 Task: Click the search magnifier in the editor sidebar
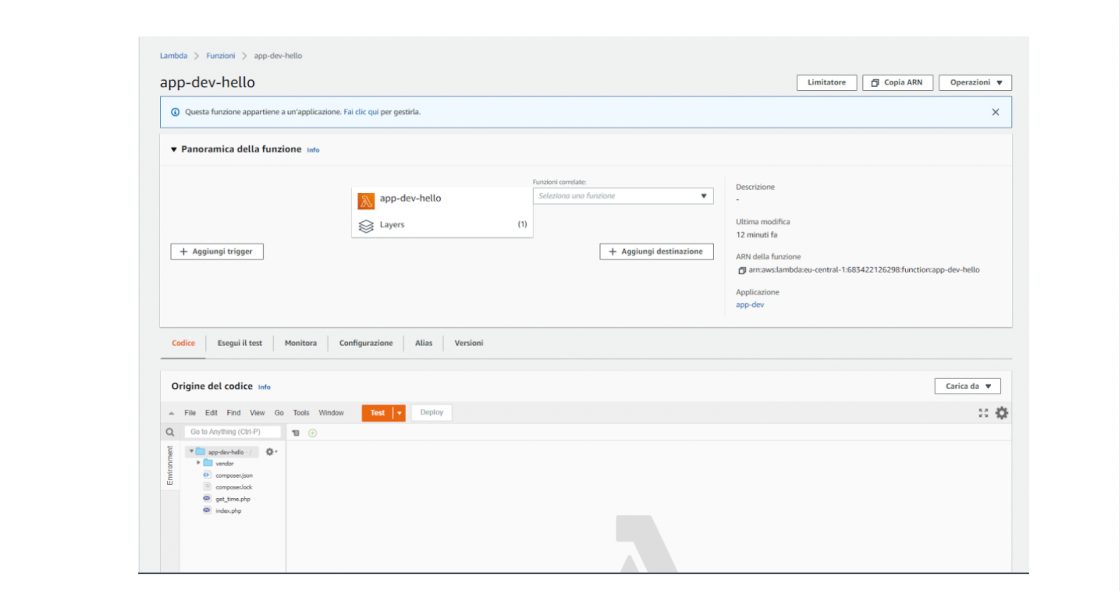click(170, 432)
